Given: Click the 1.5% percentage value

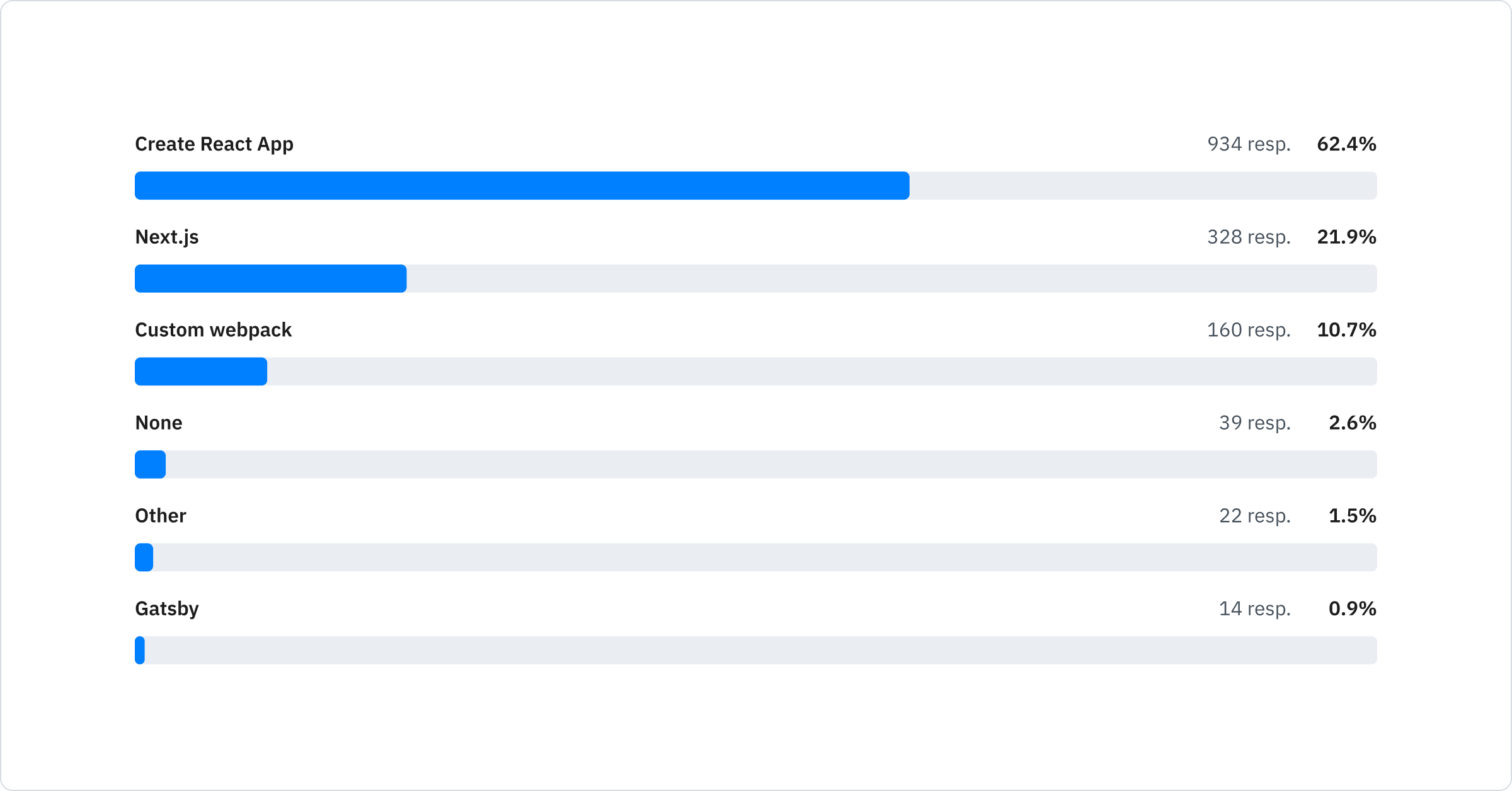Looking at the screenshot, I should 1352,516.
